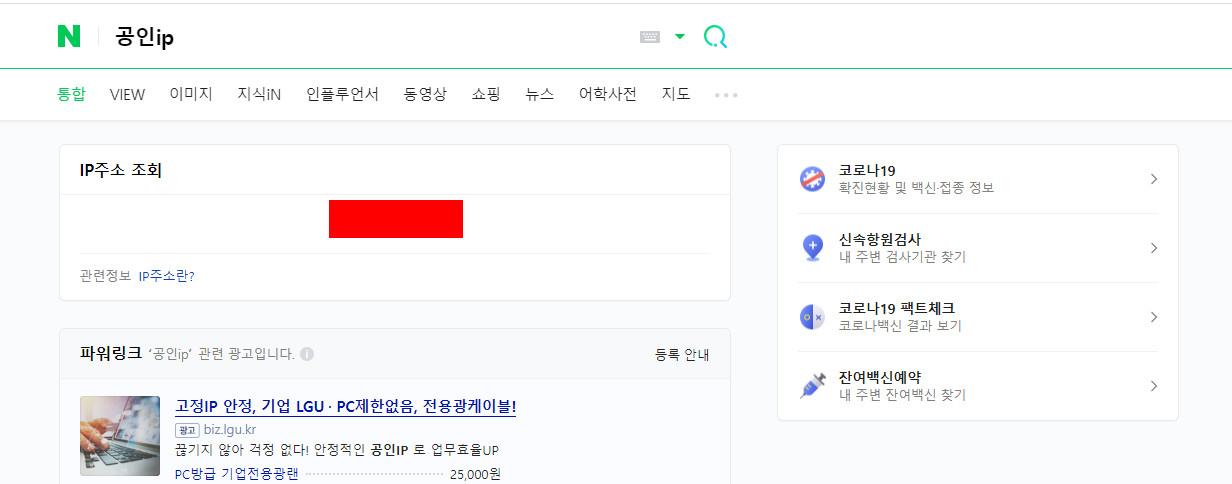Click the chevron on the 신속항원검사 row

click(1153, 248)
